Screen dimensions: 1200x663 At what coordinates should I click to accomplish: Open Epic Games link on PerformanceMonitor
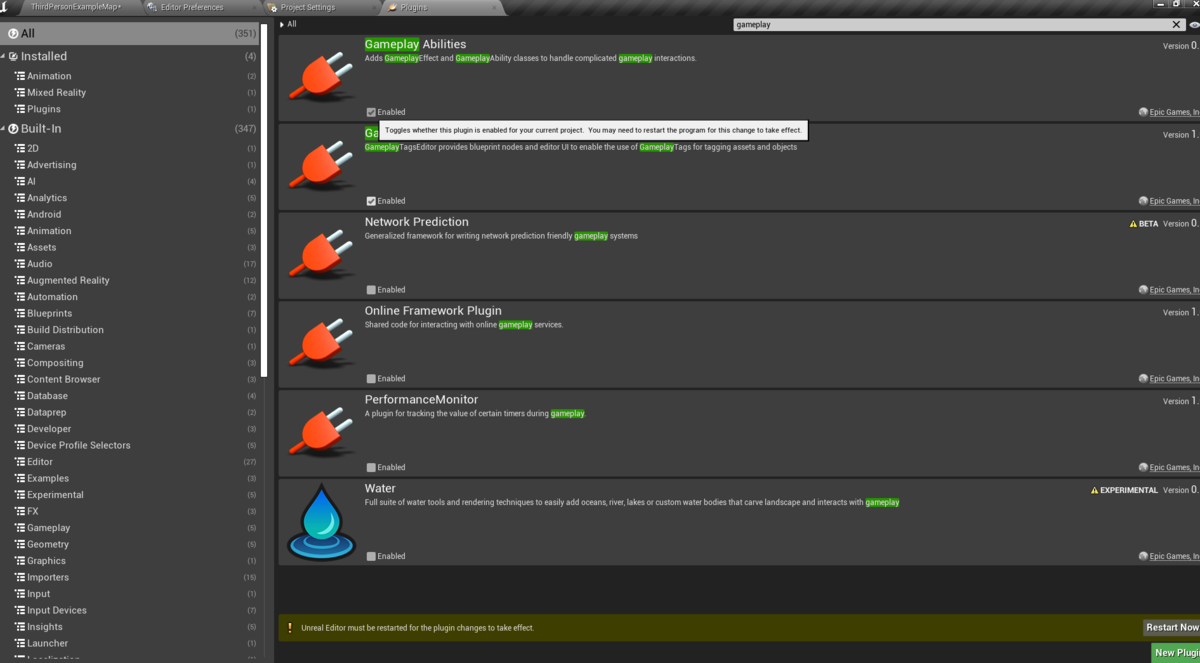click(1174, 467)
